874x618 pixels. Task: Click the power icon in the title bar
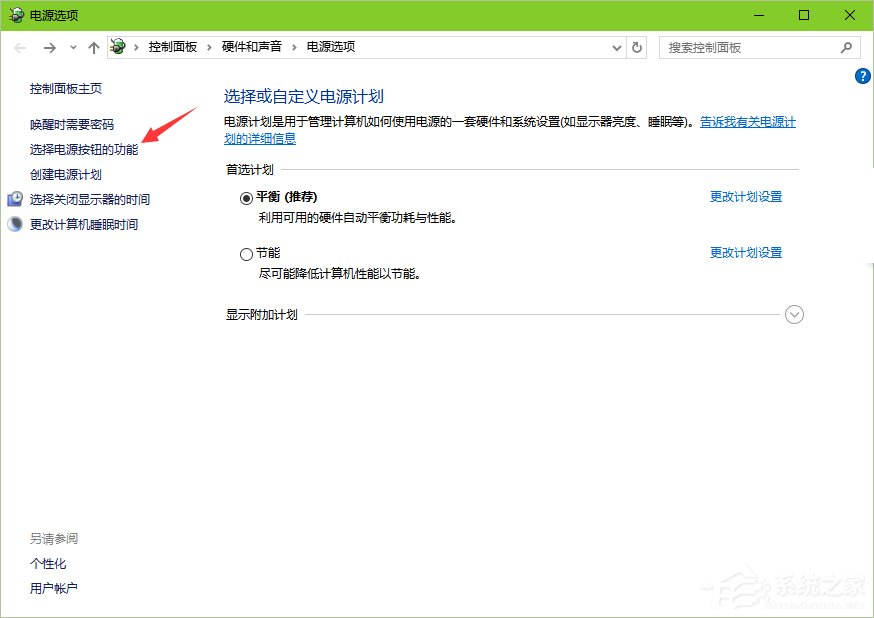pos(14,15)
